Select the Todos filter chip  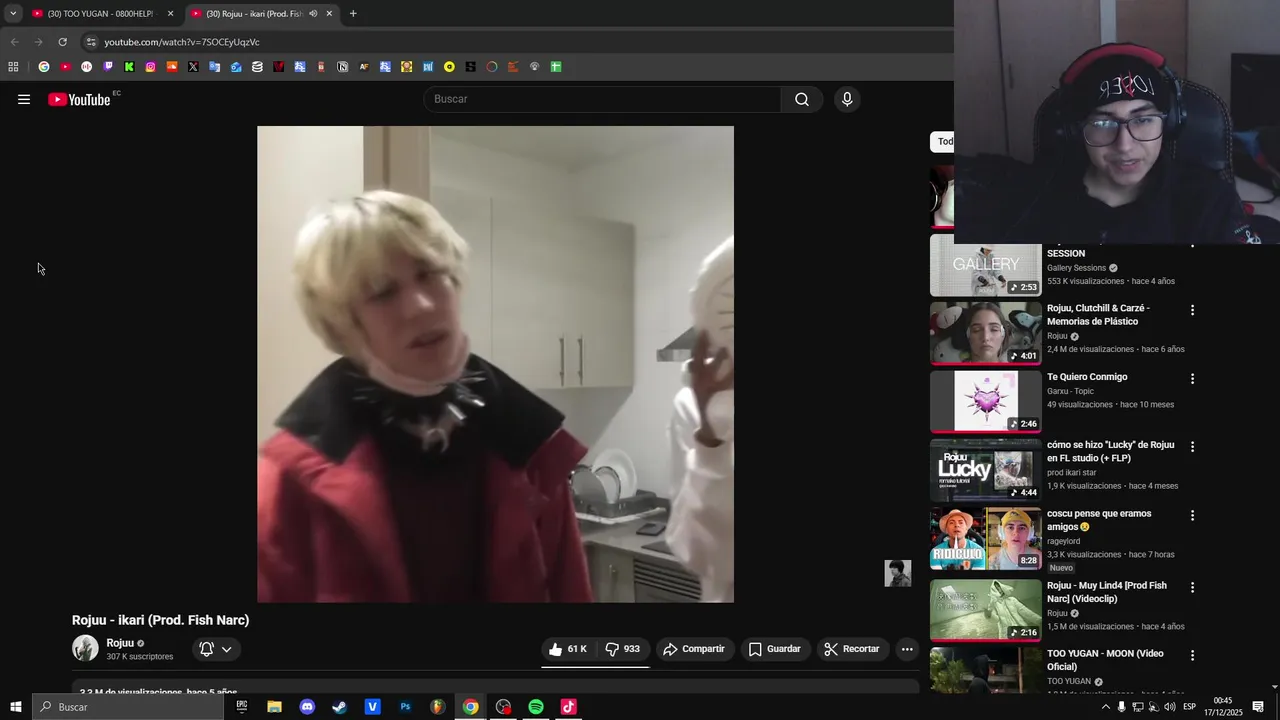pyautogui.click(x=942, y=141)
